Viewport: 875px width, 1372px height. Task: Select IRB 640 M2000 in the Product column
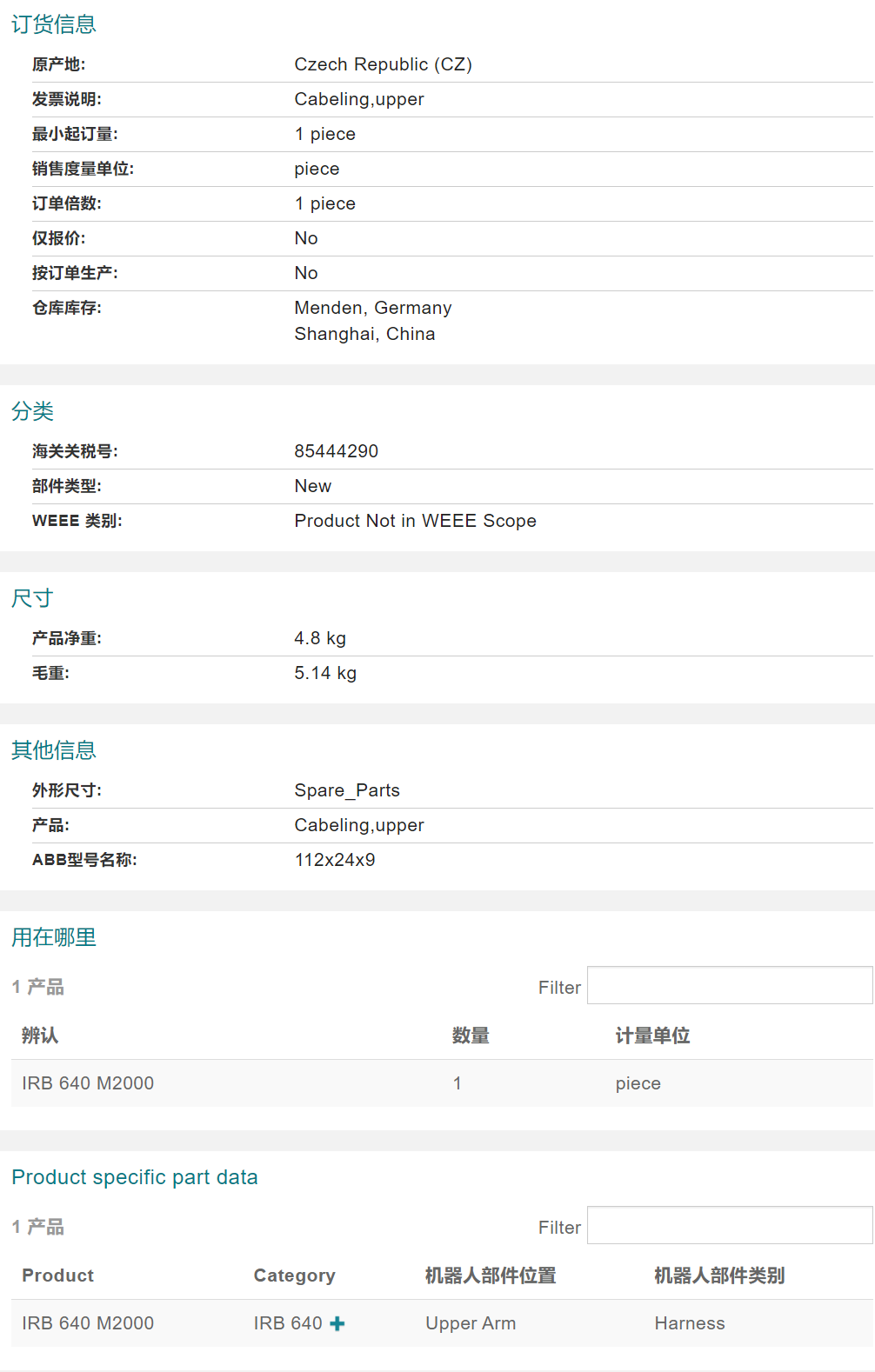click(x=88, y=1323)
